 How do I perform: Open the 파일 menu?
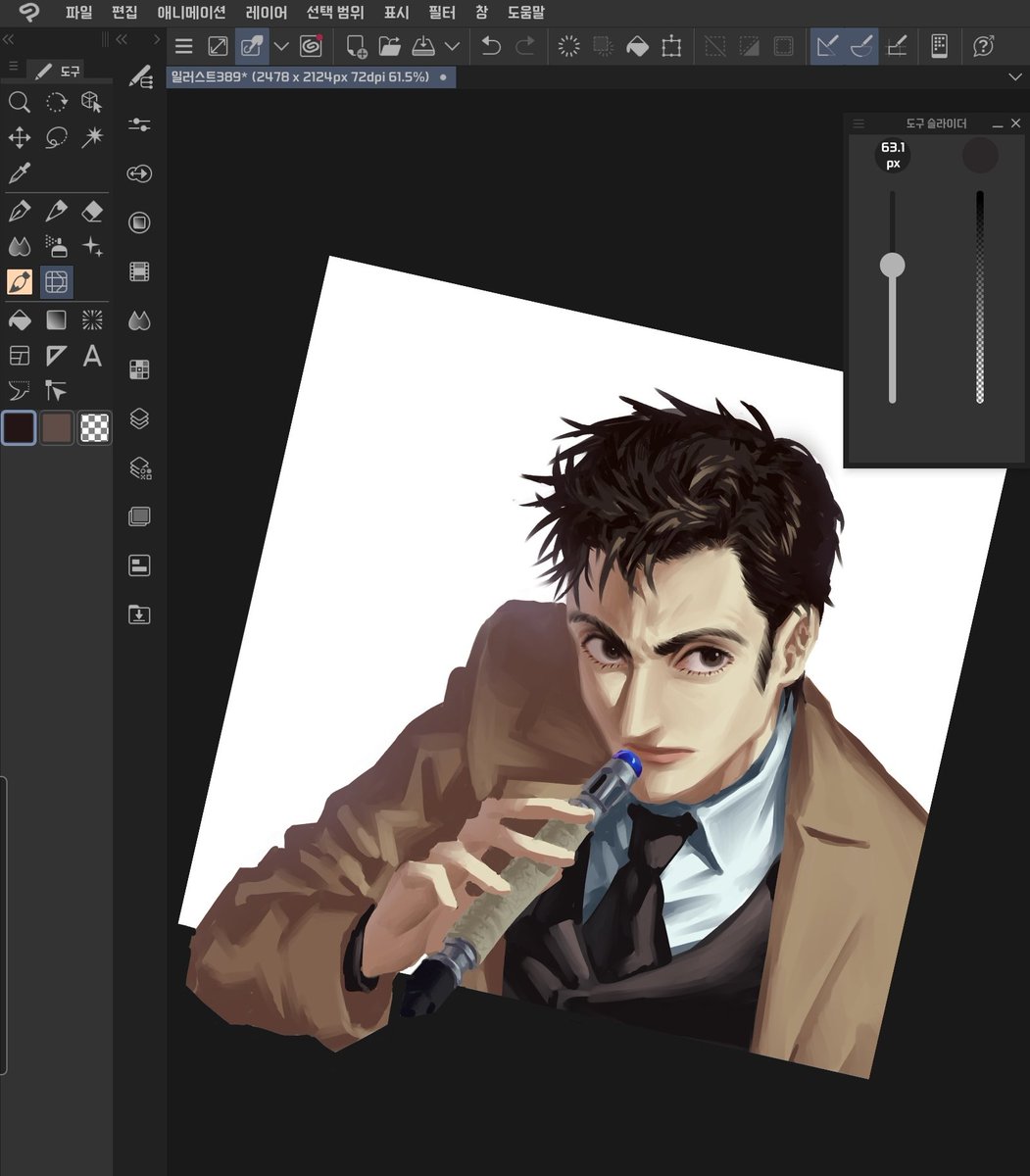pos(78,13)
